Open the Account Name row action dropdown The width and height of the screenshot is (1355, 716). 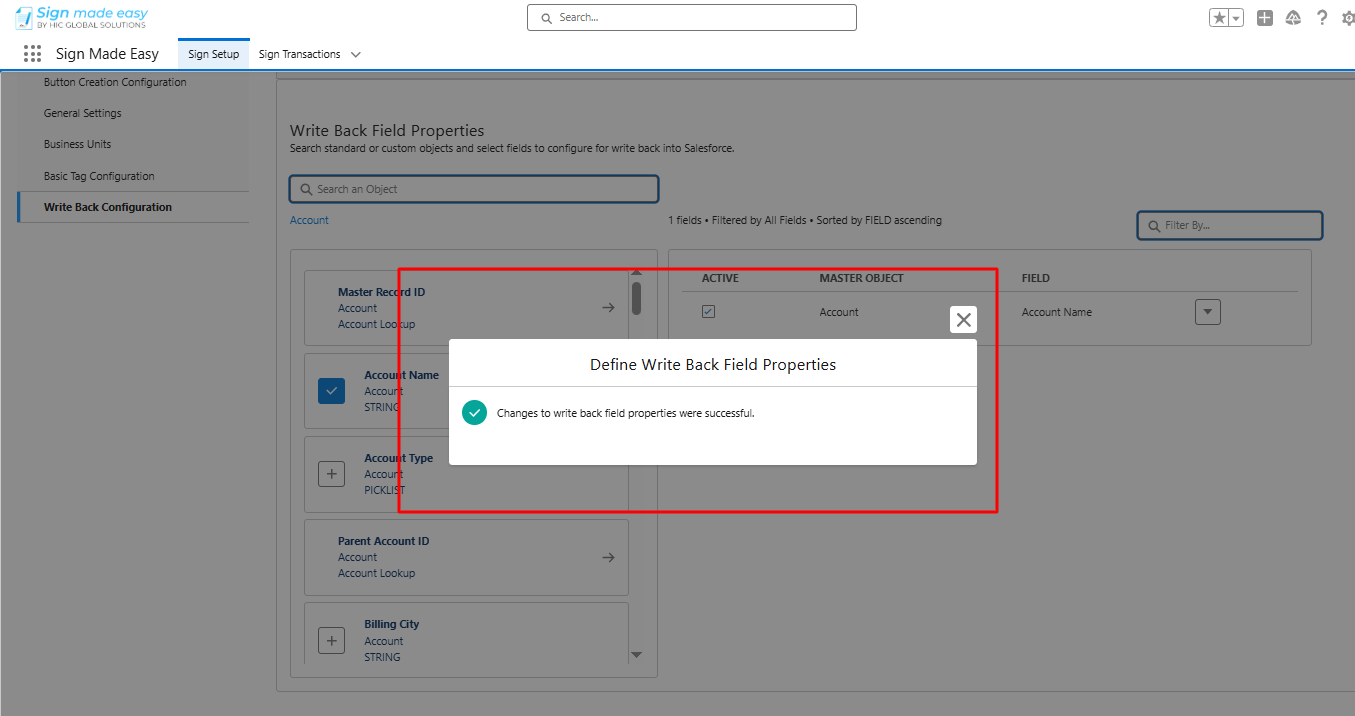[1208, 312]
